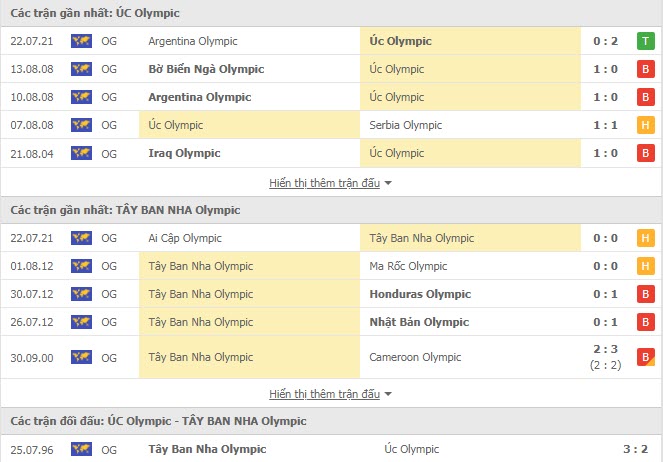Click the competition flag icon in the Cameroon Olympic row
Image resolution: width=663 pixels, height=462 pixels.
click(x=81, y=357)
